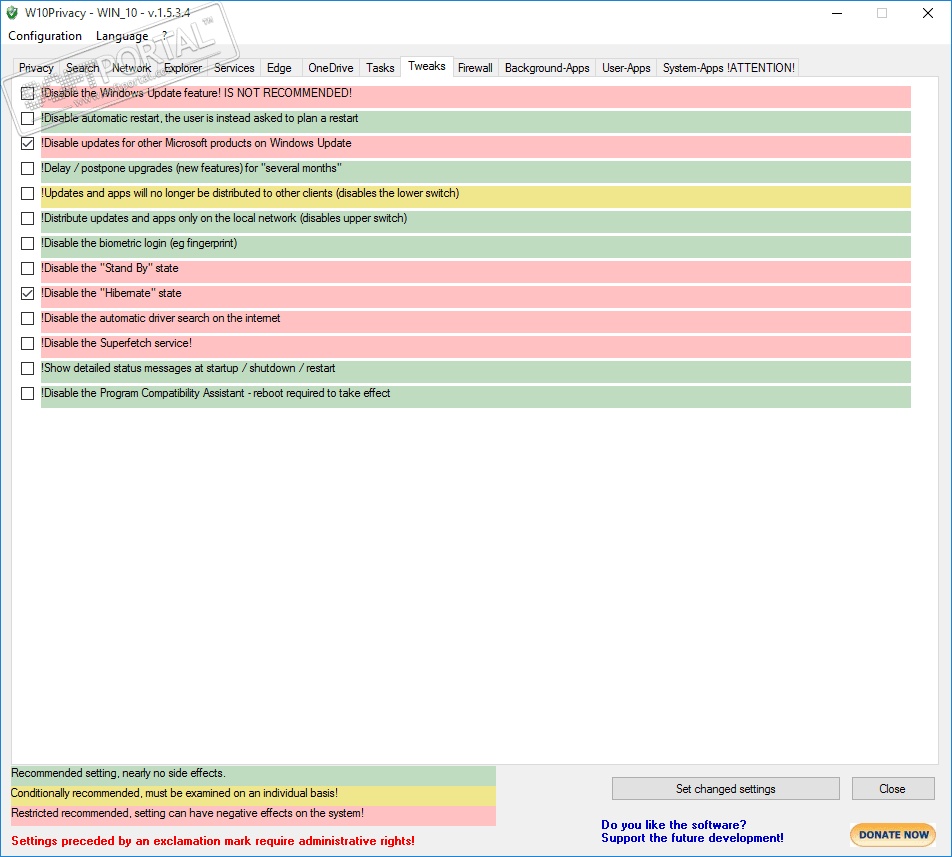Select the Tweaks tab
The image size is (952, 857).
(x=427, y=66)
